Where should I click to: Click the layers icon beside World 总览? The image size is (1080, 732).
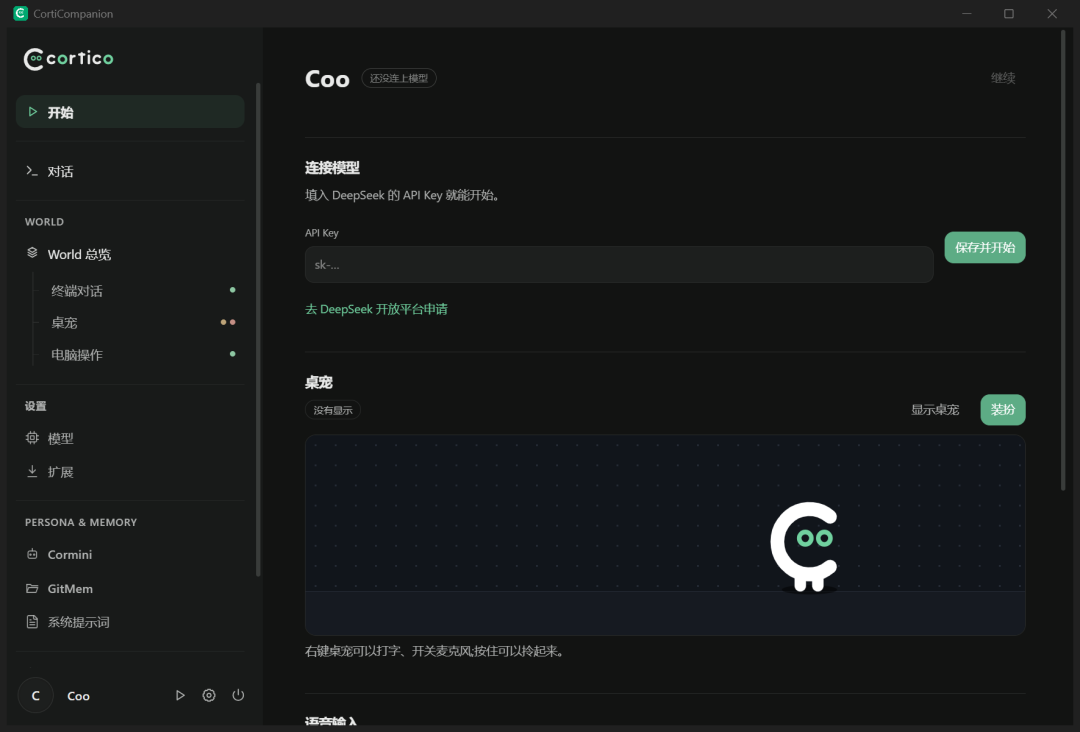coord(32,253)
